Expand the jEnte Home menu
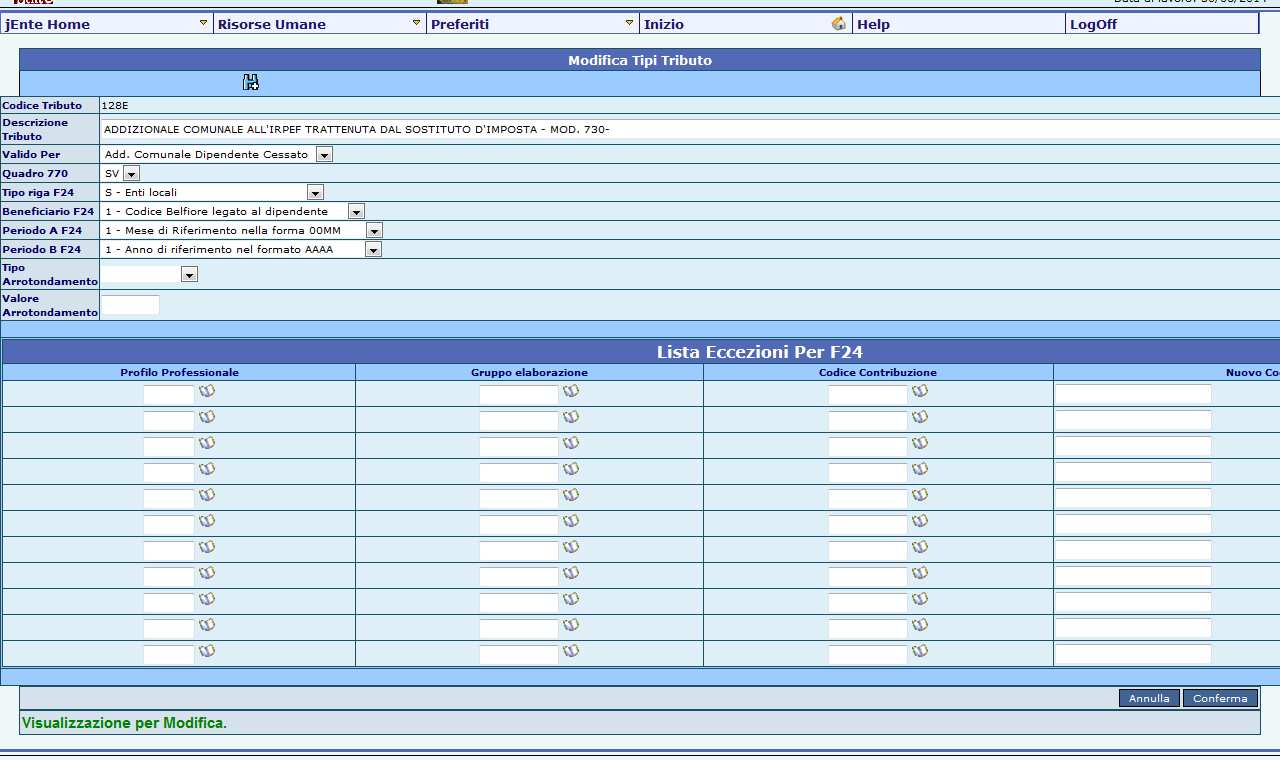This screenshot has width=1280, height=760. pos(107,24)
